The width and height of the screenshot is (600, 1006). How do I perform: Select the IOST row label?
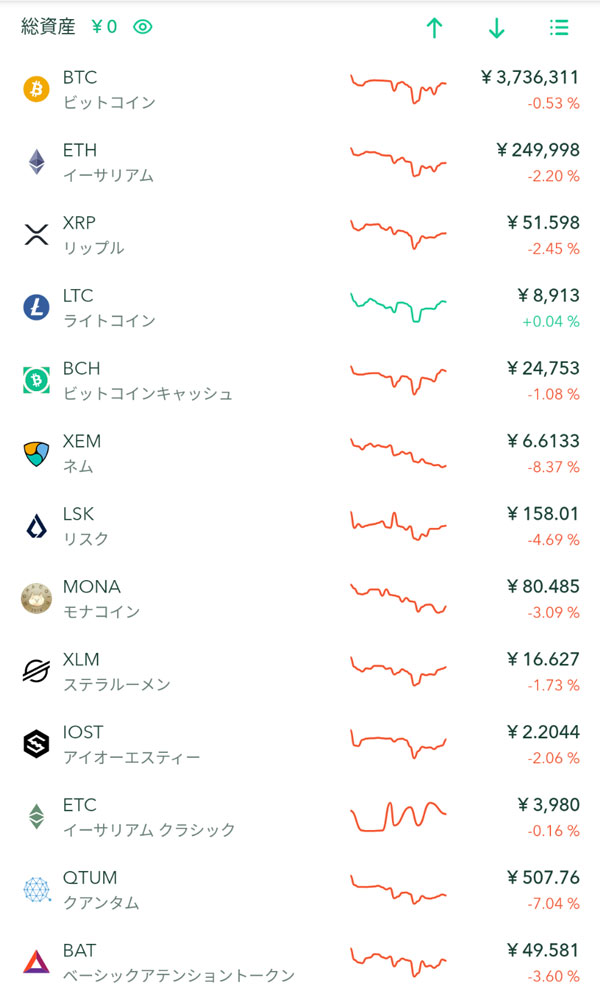pos(82,733)
